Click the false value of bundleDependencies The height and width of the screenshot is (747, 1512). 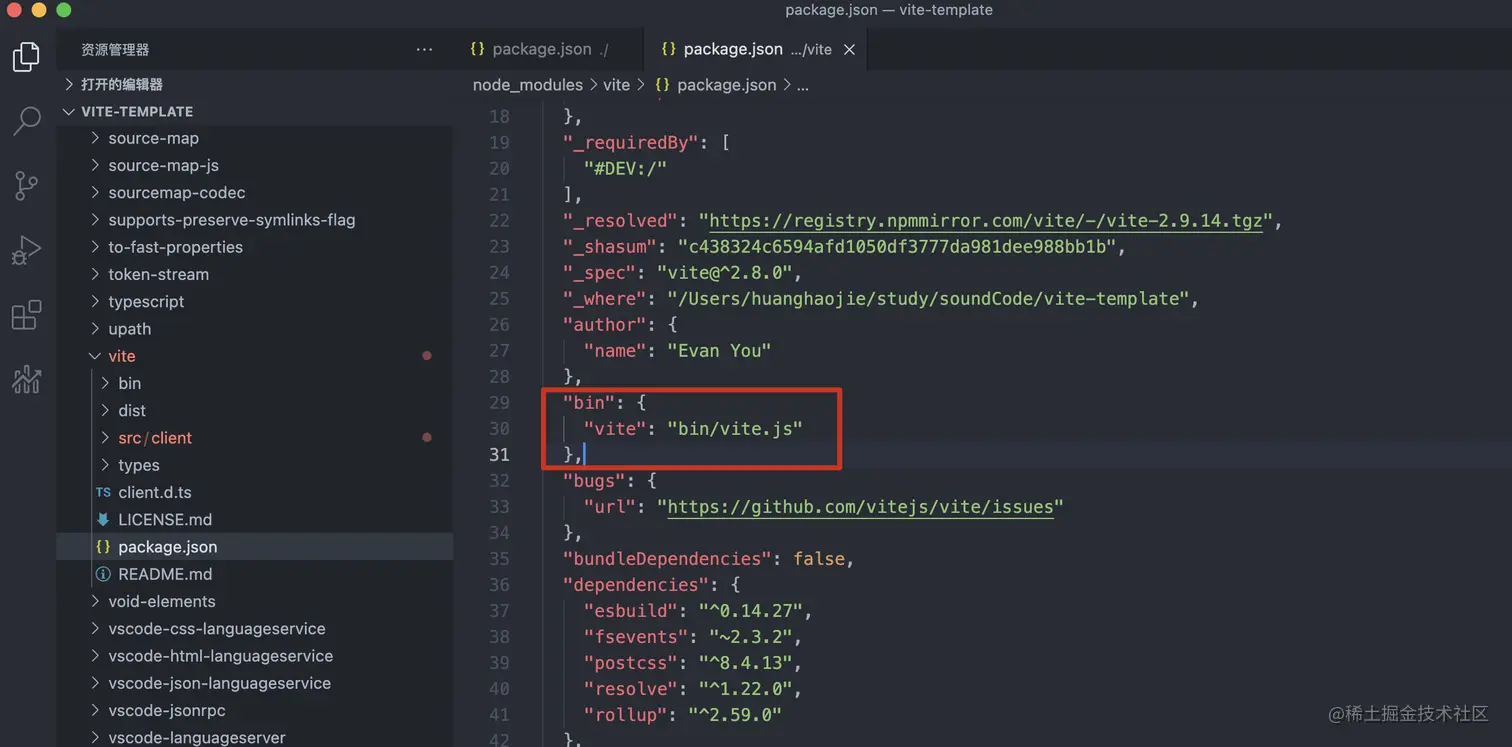coord(819,558)
